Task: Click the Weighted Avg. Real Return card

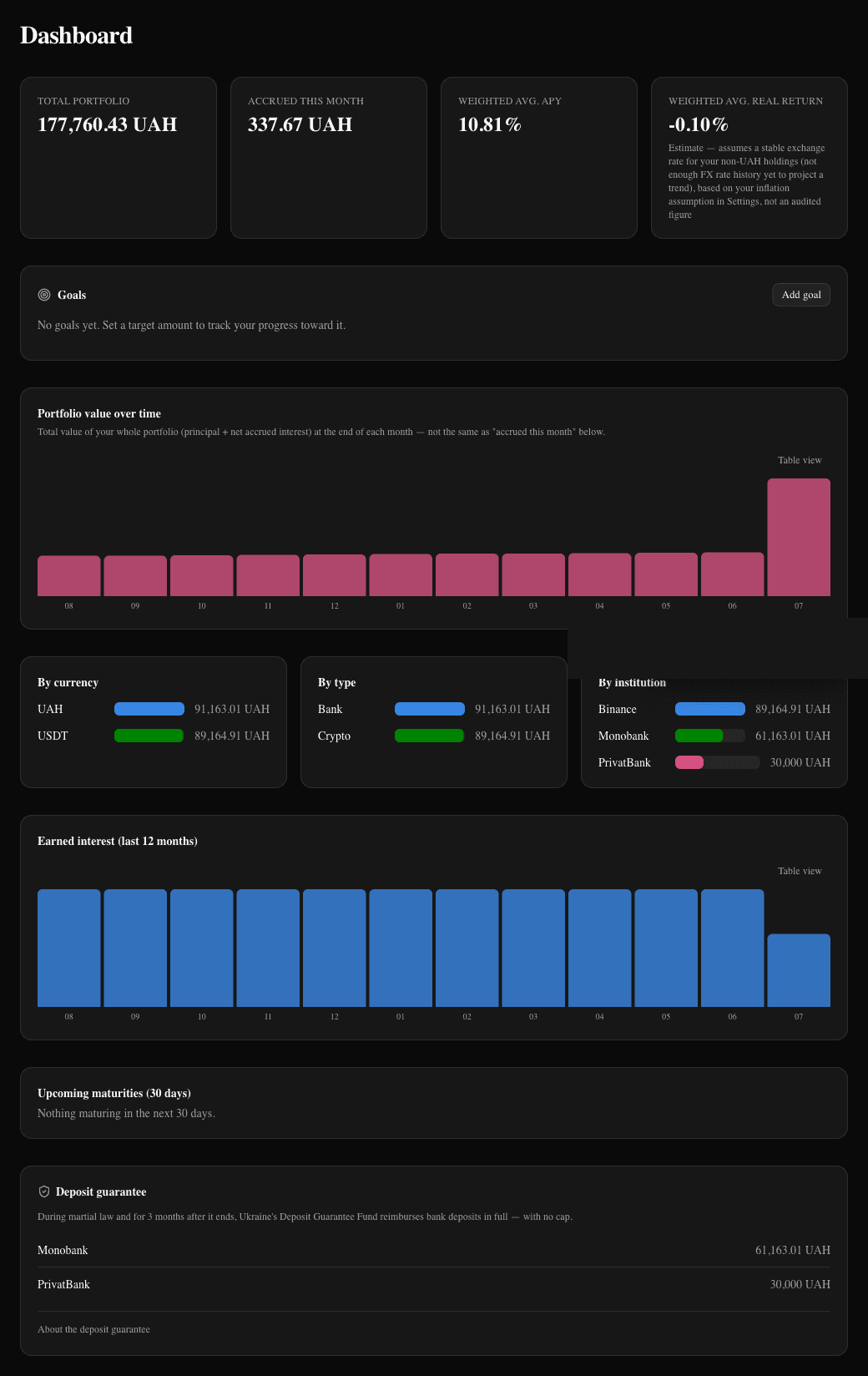Action: tap(749, 158)
